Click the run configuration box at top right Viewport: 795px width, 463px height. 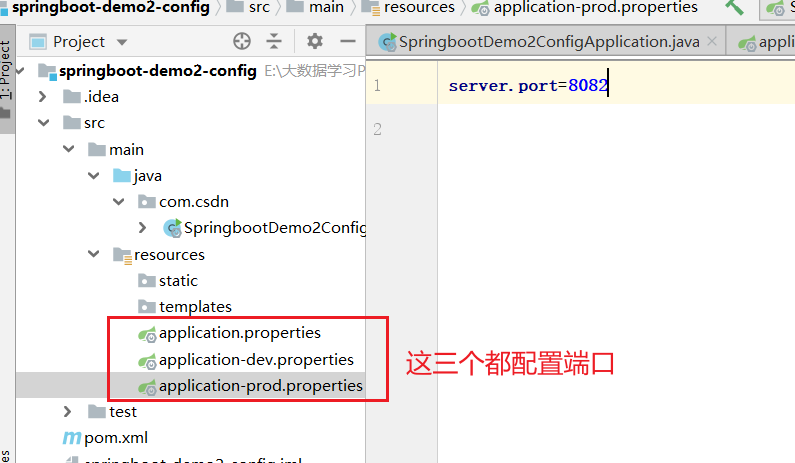click(777, 9)
